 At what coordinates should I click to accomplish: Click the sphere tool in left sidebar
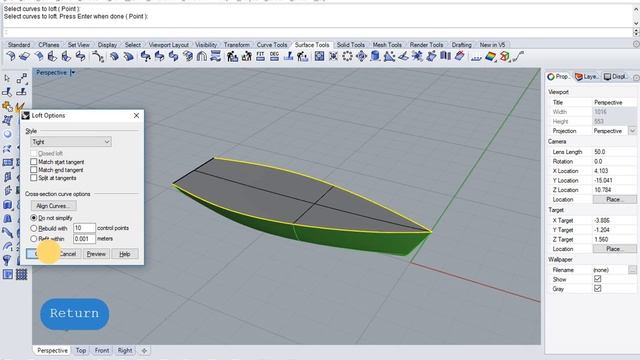pyautogui.click(x=7, y=134)
